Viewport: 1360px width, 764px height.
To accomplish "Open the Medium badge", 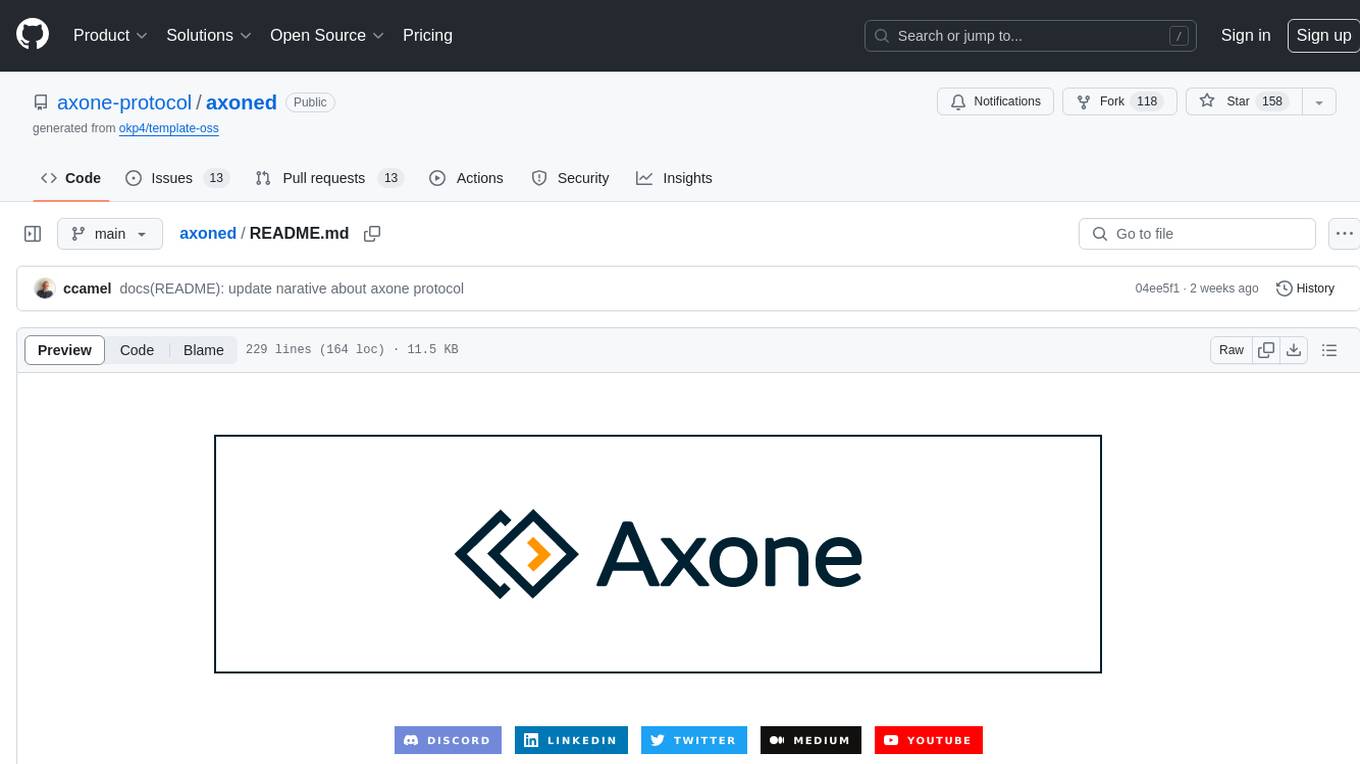I will 811,740.
